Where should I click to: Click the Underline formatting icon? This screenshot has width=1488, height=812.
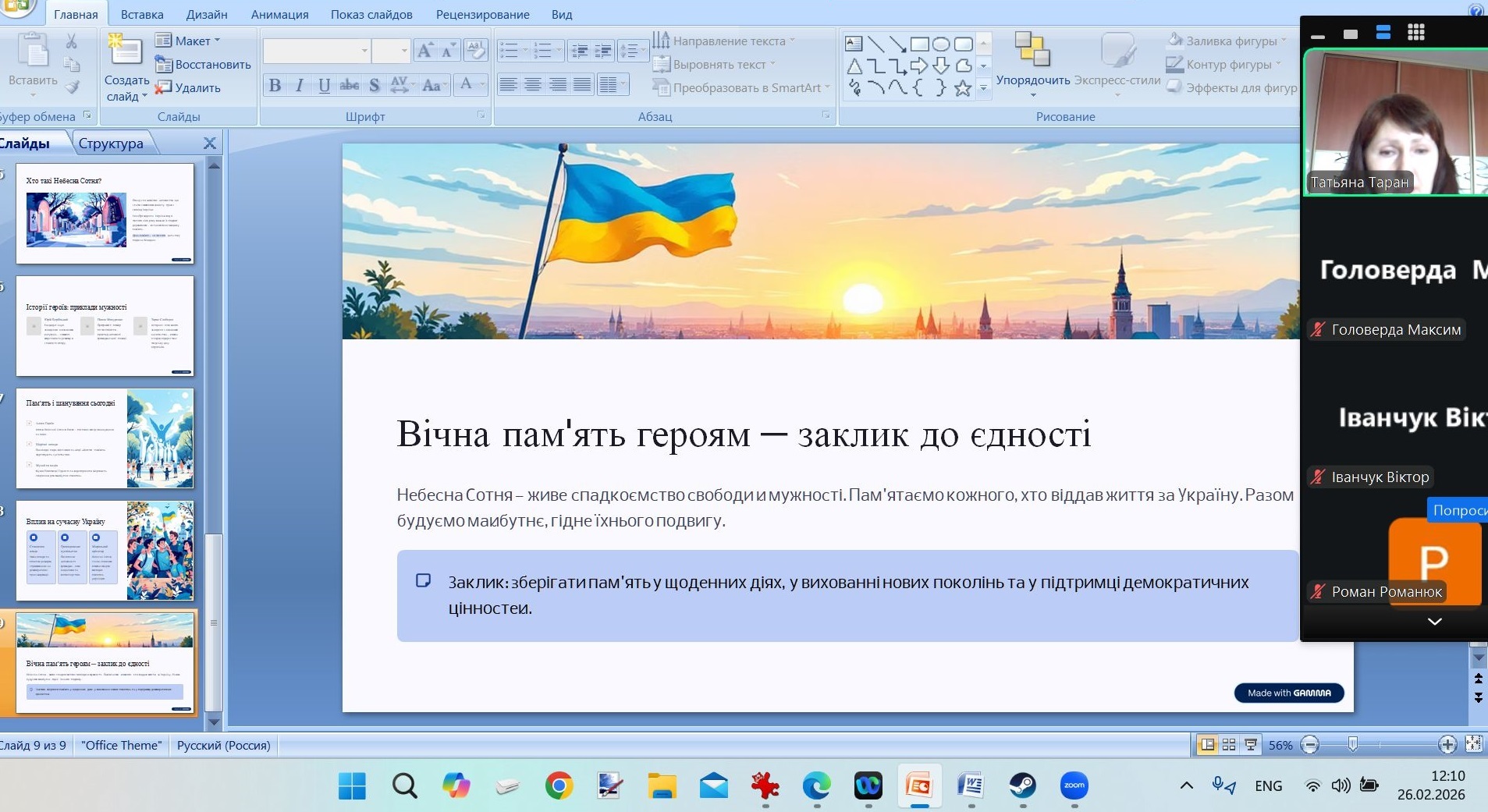(x=324, y=85)
